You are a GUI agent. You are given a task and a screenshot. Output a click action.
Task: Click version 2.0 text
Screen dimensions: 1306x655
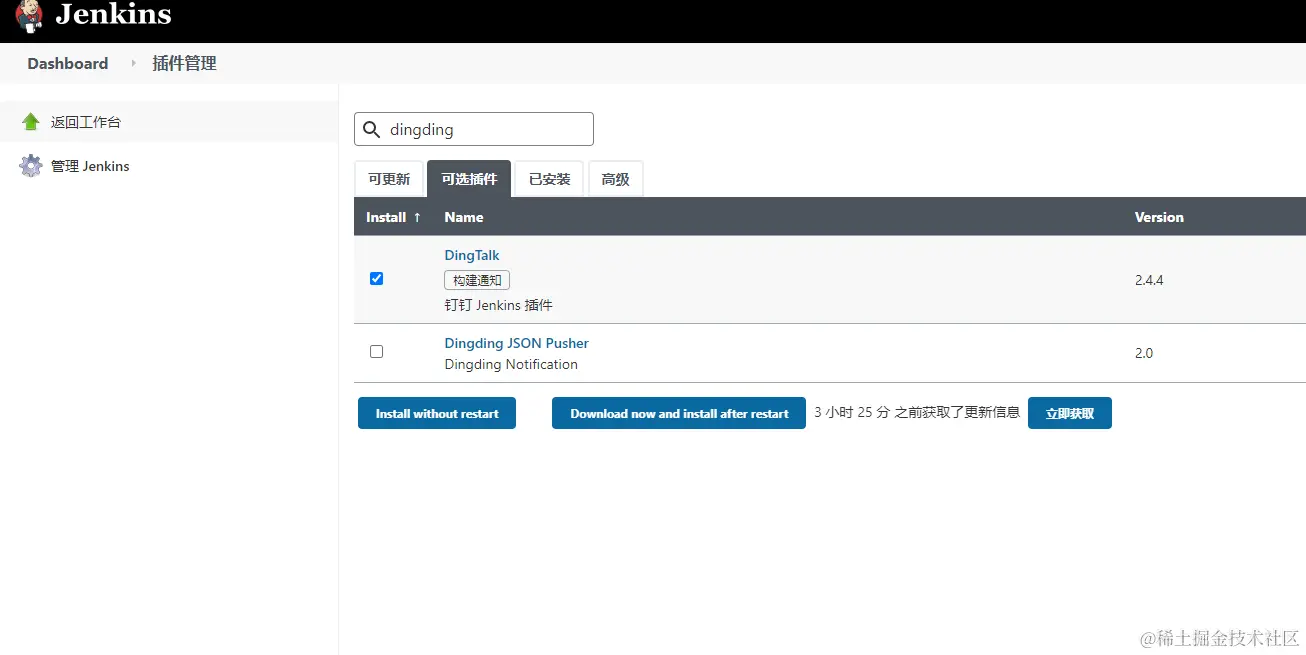(1144, 353)
